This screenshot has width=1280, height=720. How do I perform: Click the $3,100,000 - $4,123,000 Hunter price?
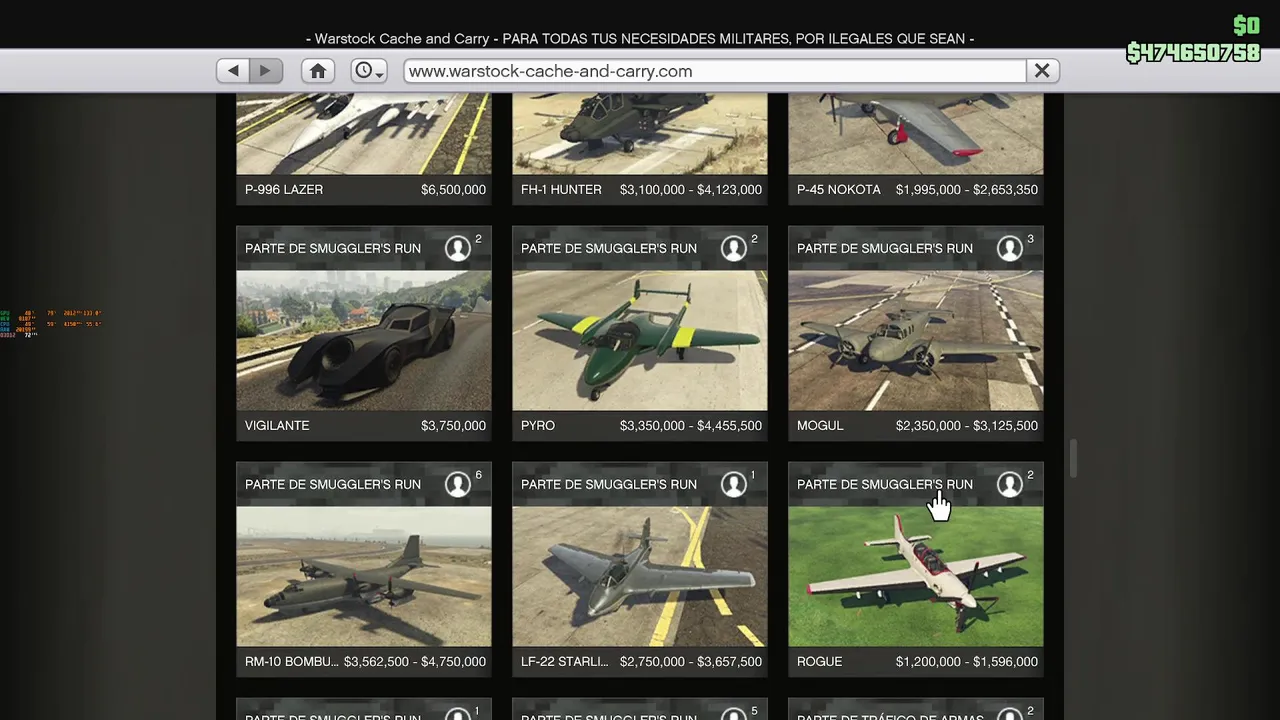(691, 189)
